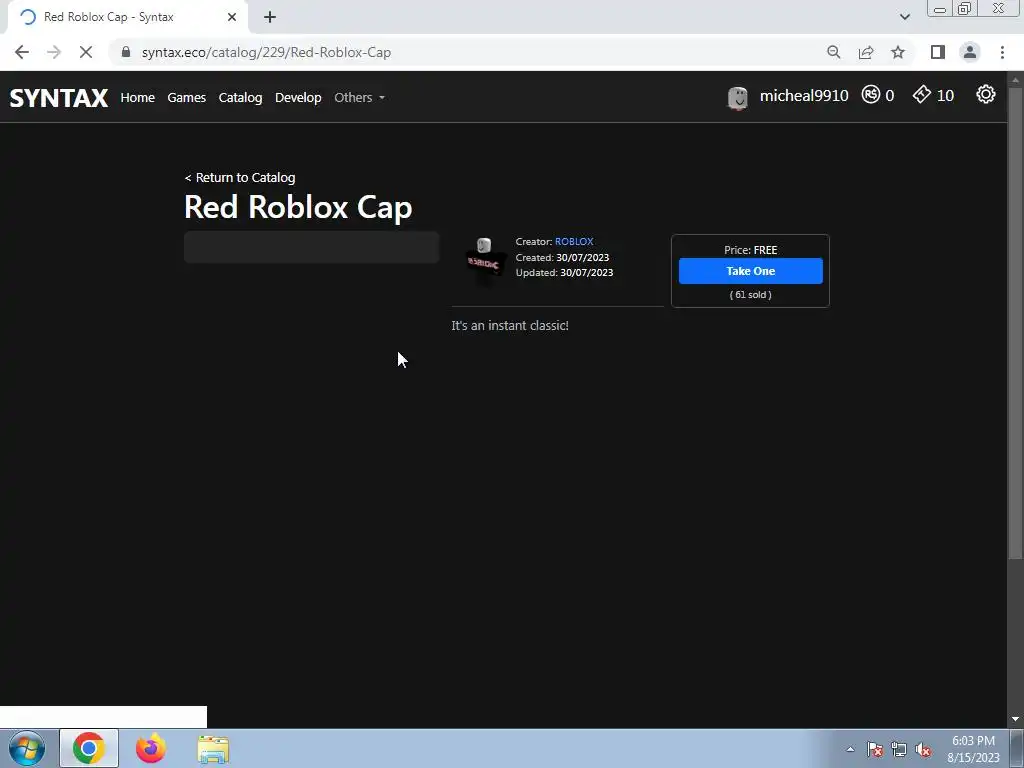This screenshot has width=1024, height=768.
Task: Open the Catalog page
Action: [240, 97]
